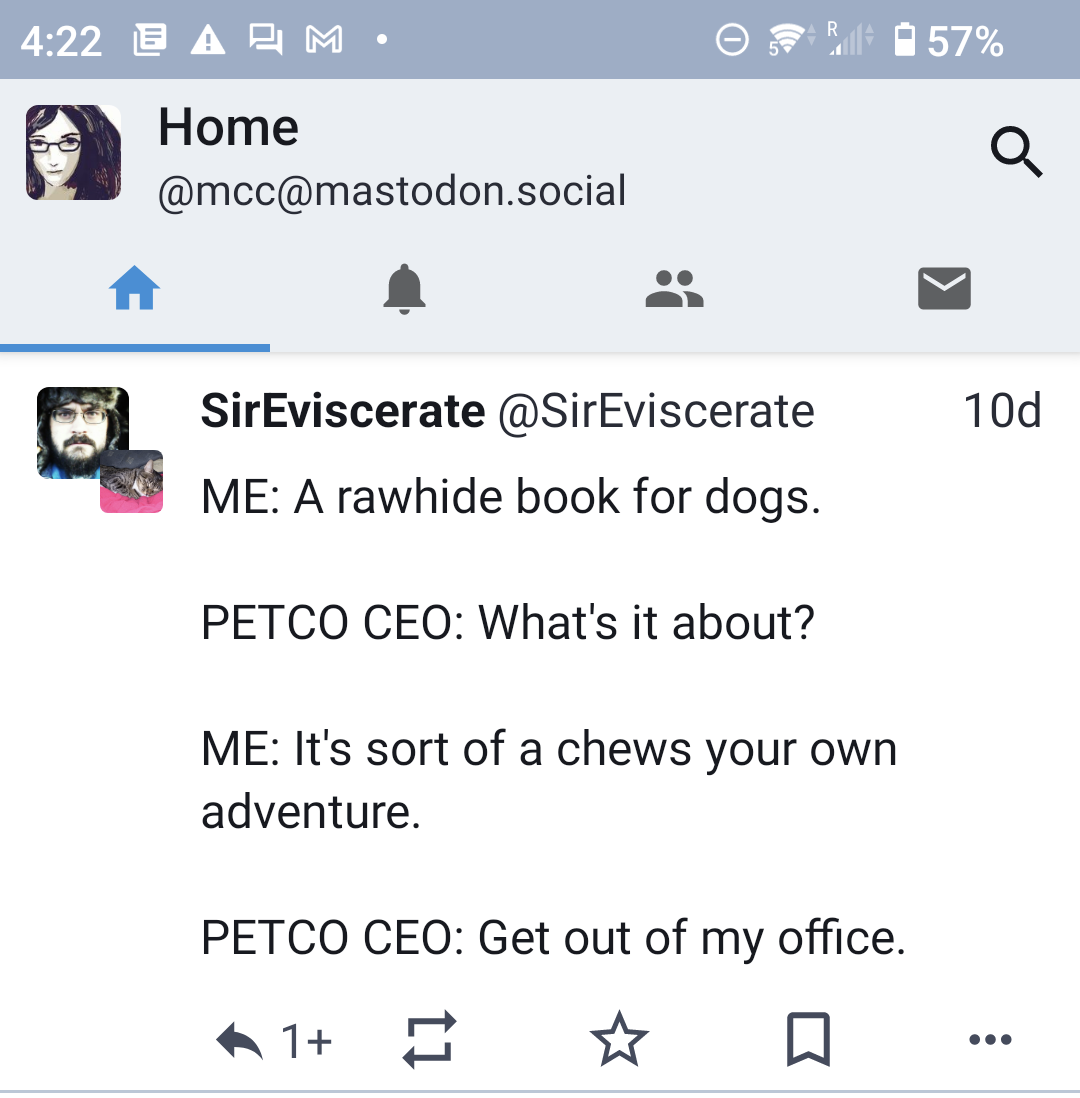This screenshot has height=1098, width=1080.
Task: Open the search magnifier icon
Action: point(1016,153)
